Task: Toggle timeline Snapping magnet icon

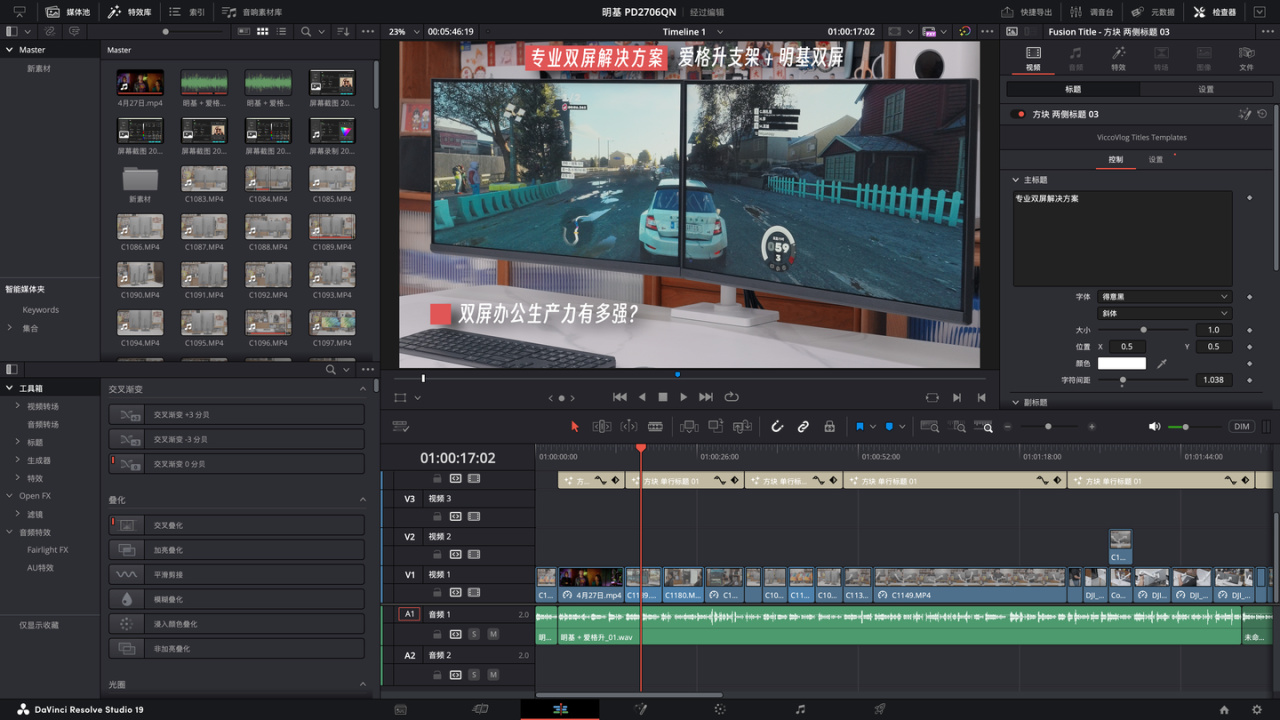Action: pyautogui.click(x=776, y=426)
